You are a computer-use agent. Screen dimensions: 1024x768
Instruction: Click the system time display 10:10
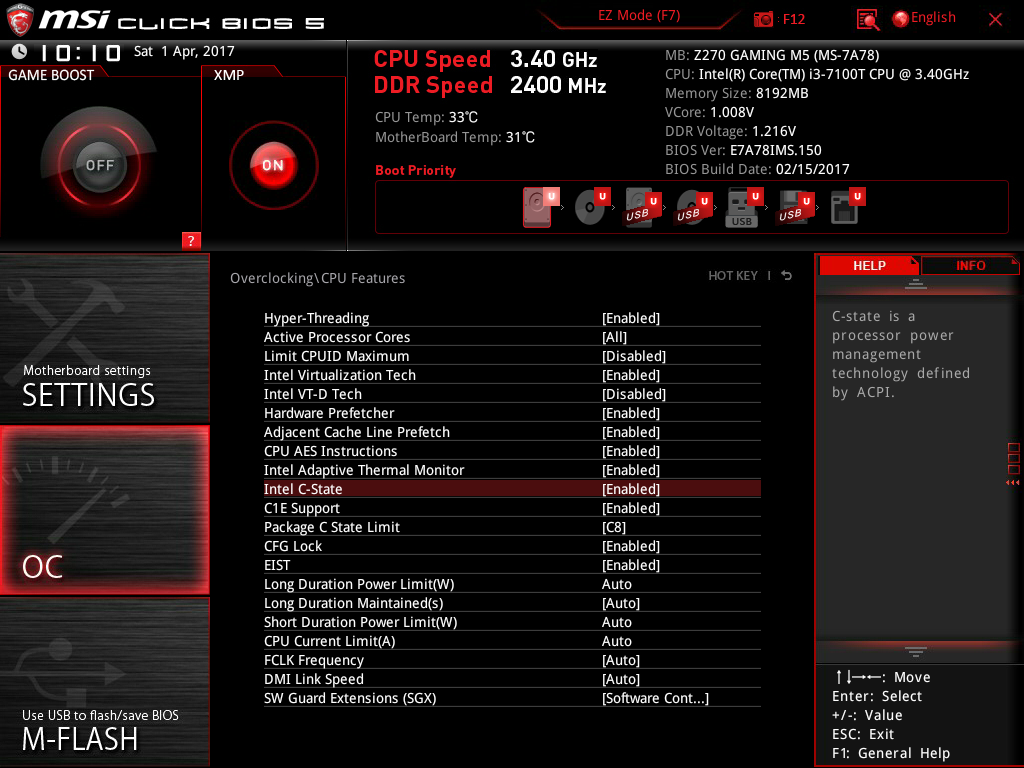(81, 52)
